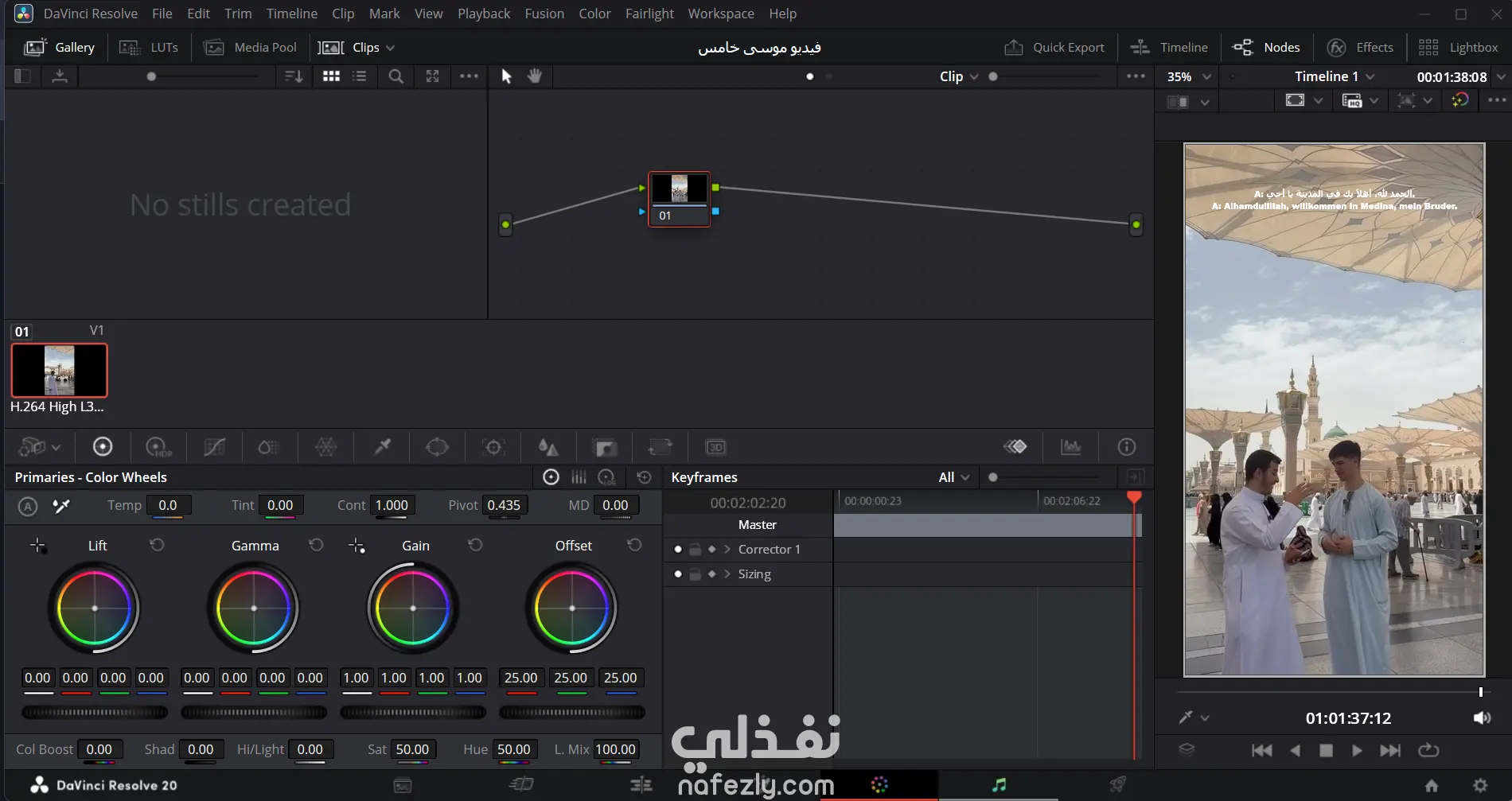
Task: Click the Quick Export button
Action: click(x=1054, y=48)
